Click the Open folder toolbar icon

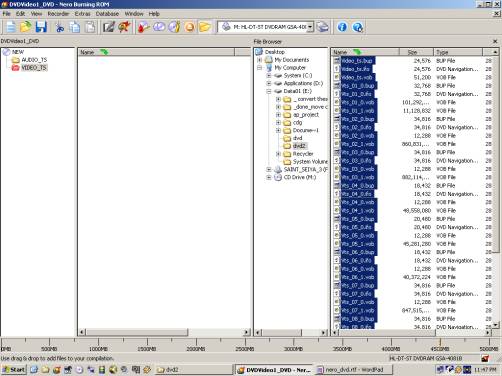coord(26,27)
